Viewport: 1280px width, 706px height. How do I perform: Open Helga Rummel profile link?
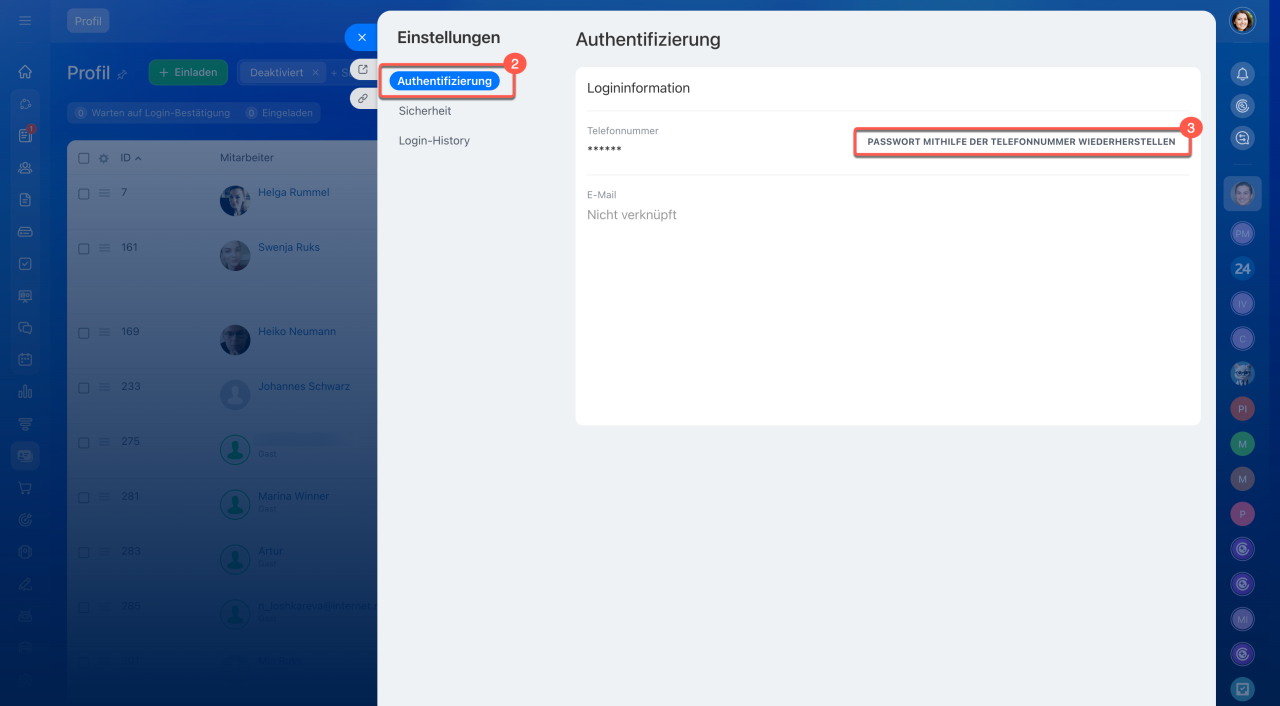[293, 192]
